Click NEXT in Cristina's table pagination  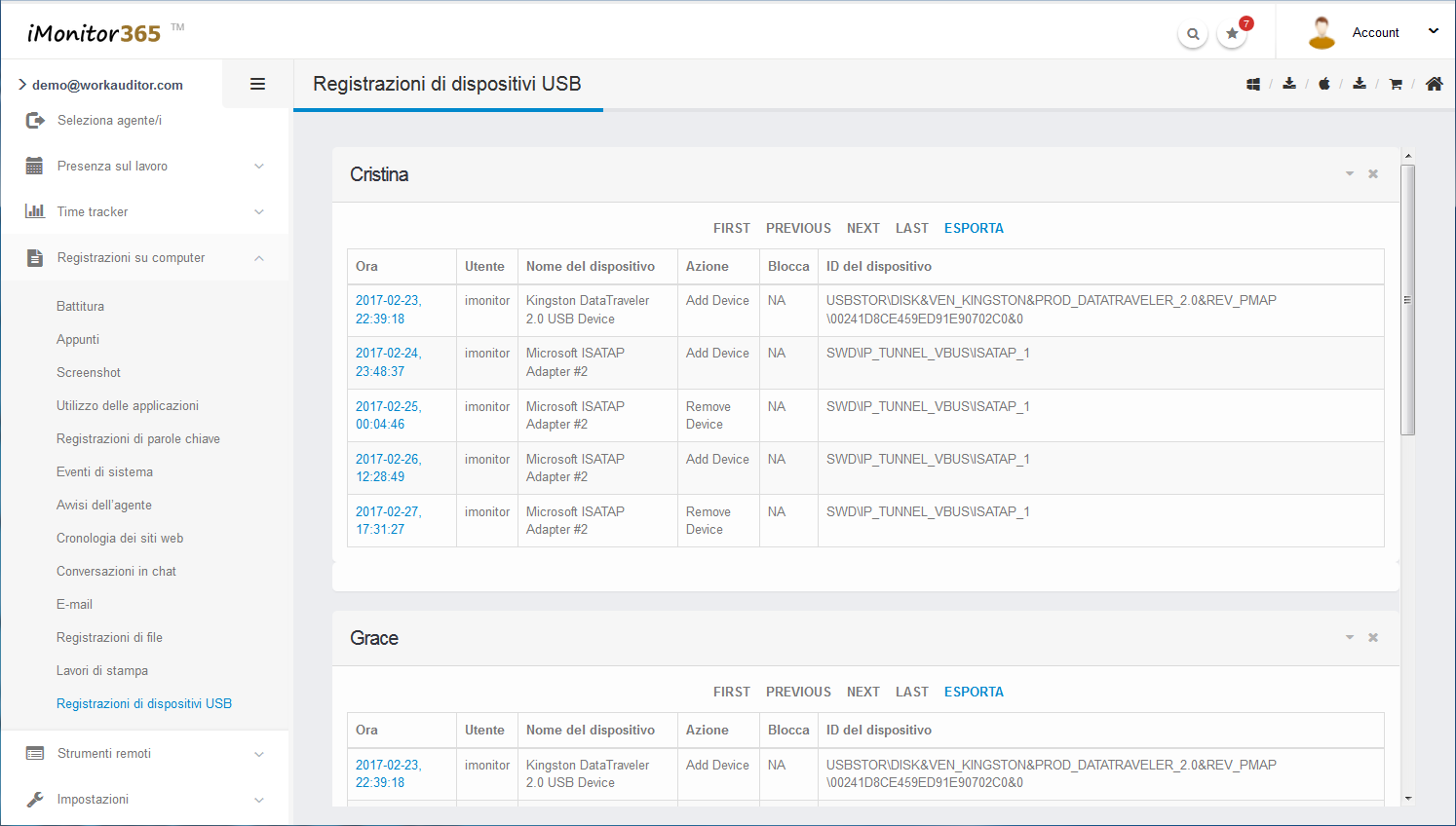point(862,229)
